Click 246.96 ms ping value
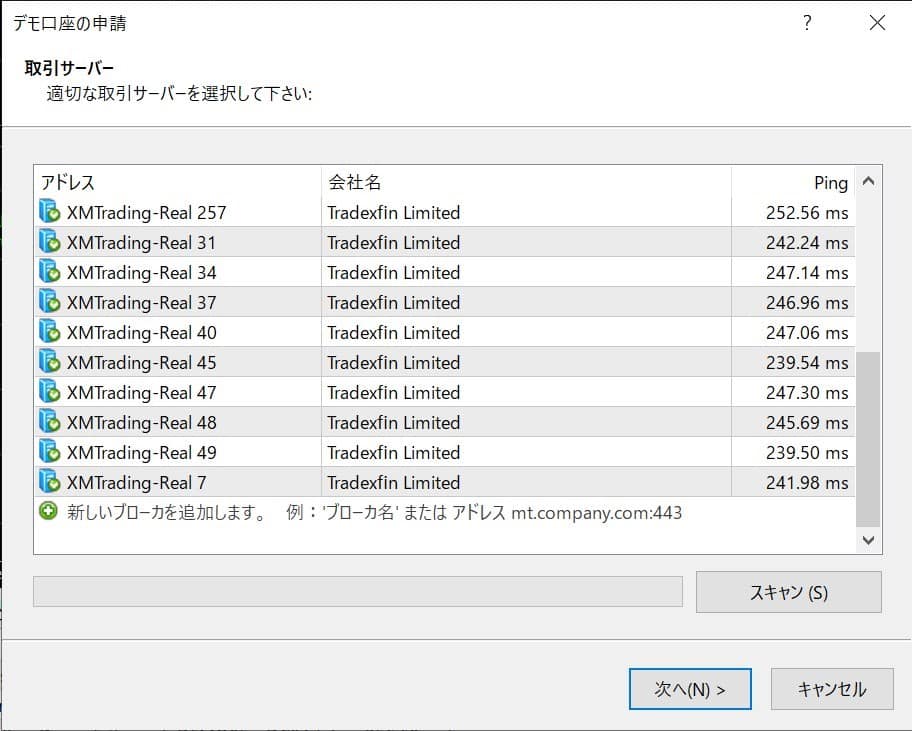 tap(807, 303)
